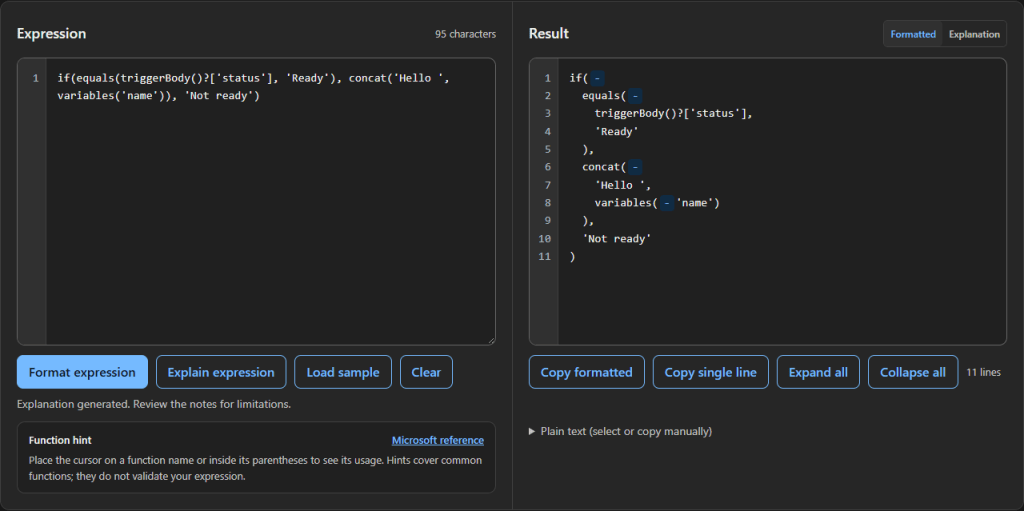1024x511 pixels.
Task: Click the 'Expression' panel heading
Action: pos(52,34)
